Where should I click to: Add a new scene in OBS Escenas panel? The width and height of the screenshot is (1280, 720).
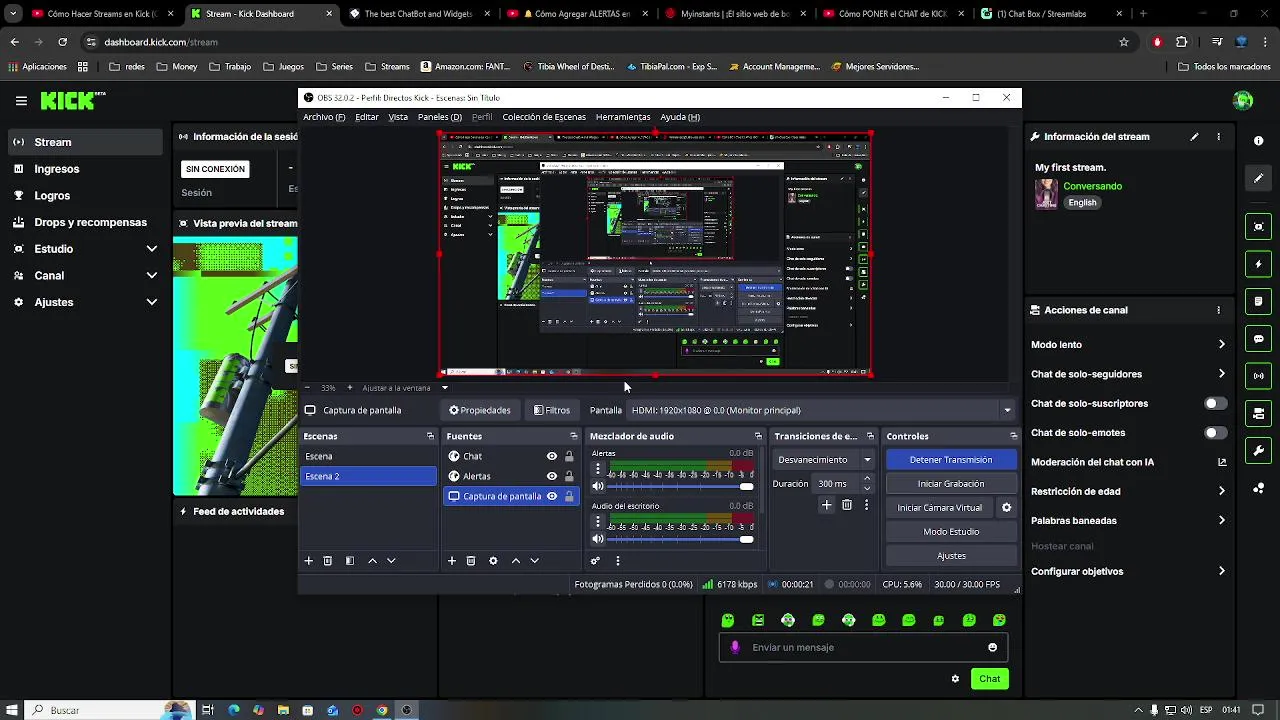[308, 561]
